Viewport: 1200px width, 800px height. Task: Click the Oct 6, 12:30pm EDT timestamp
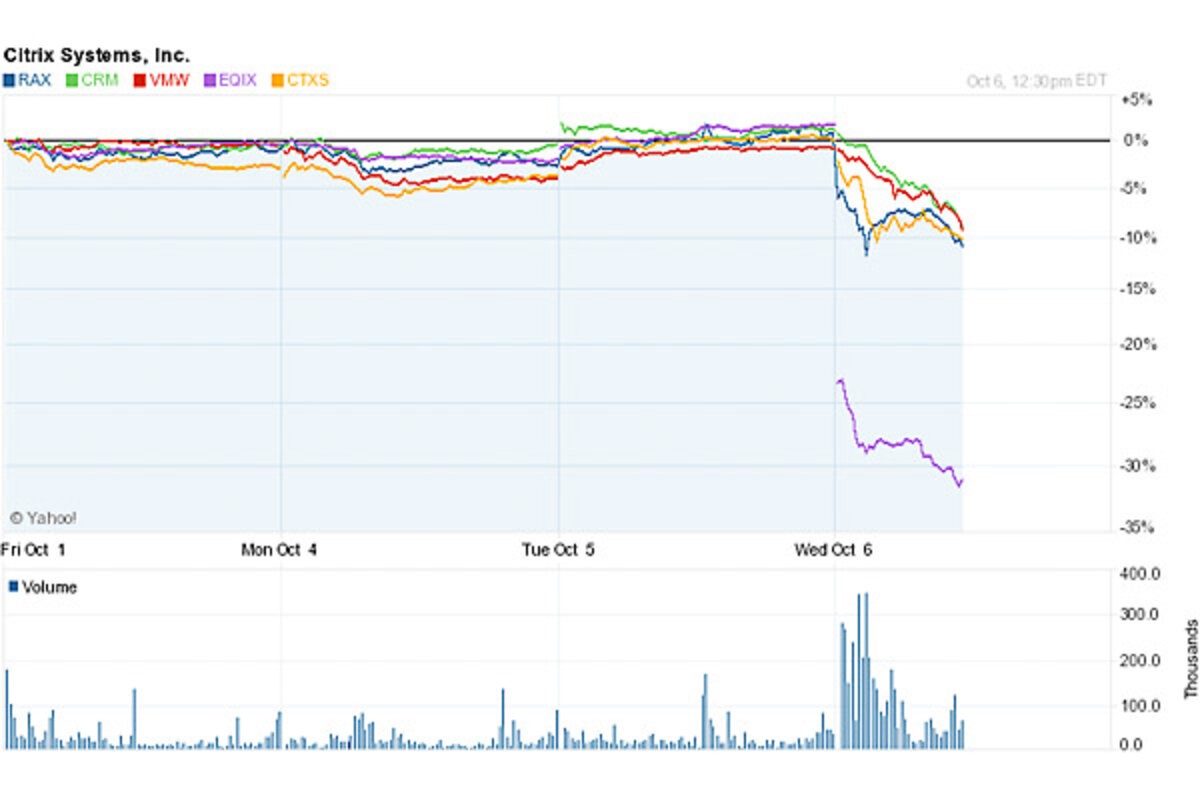(1037, 81)
